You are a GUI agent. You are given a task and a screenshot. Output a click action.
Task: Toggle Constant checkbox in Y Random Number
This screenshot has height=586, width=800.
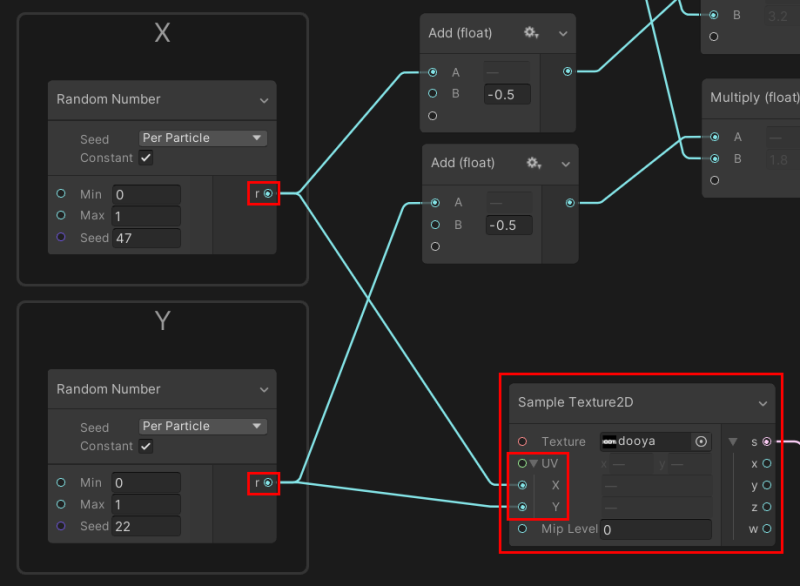146,446
